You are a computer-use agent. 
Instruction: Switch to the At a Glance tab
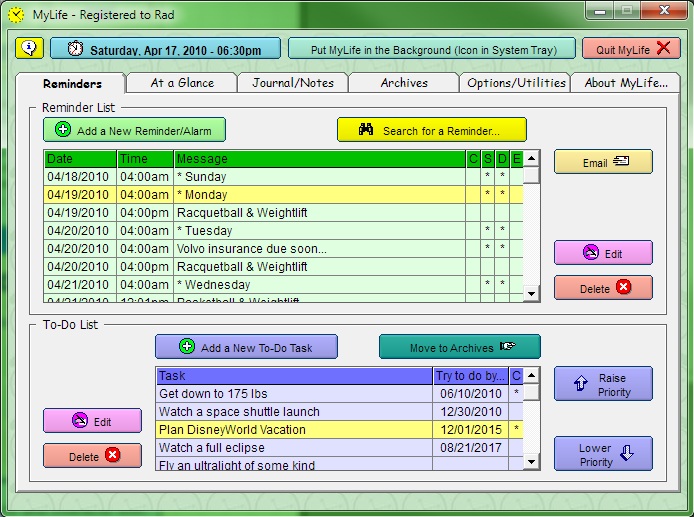pos(182,83)
